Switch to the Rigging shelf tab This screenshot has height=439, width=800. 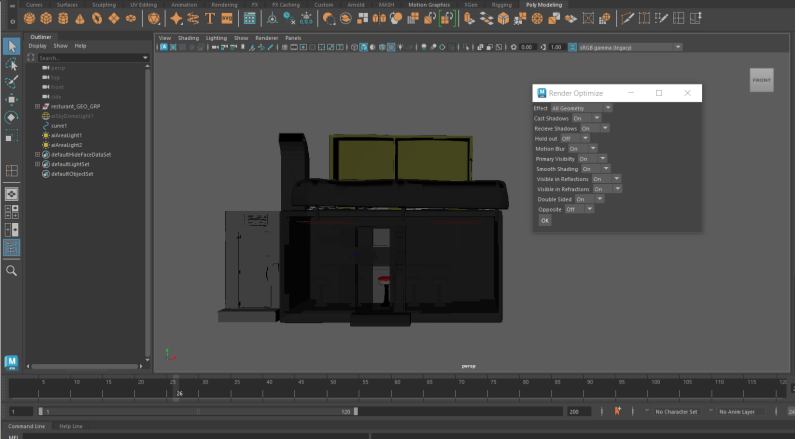[x=502, y=5]
